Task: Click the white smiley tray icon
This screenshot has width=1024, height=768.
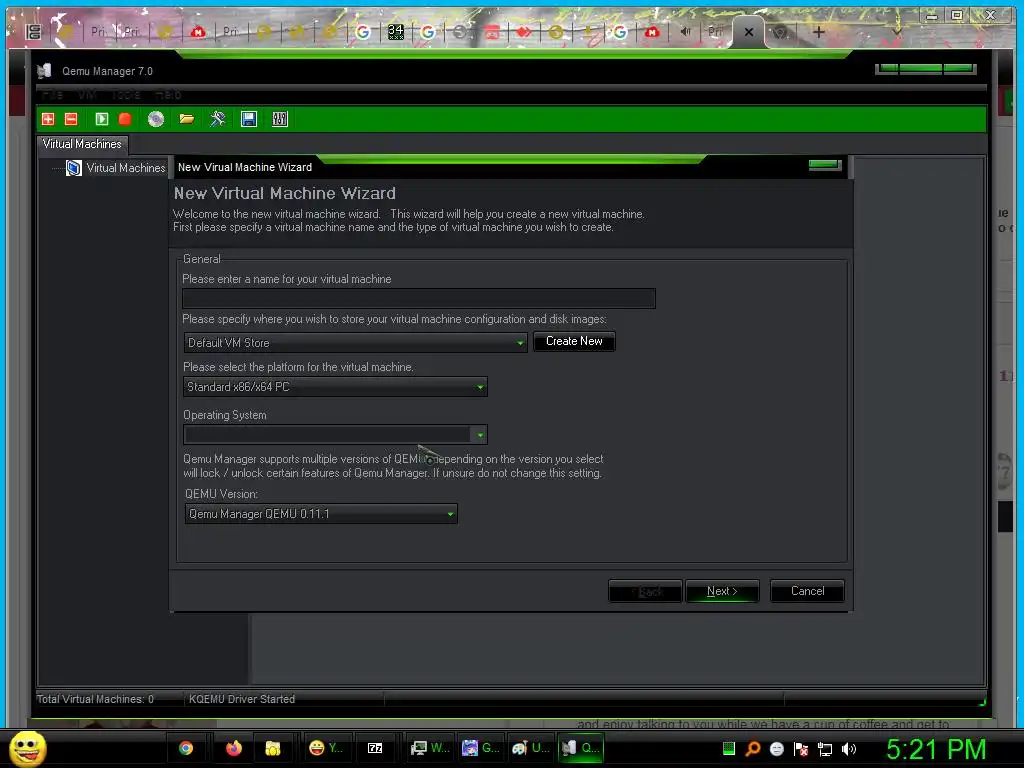Action: 776,749
